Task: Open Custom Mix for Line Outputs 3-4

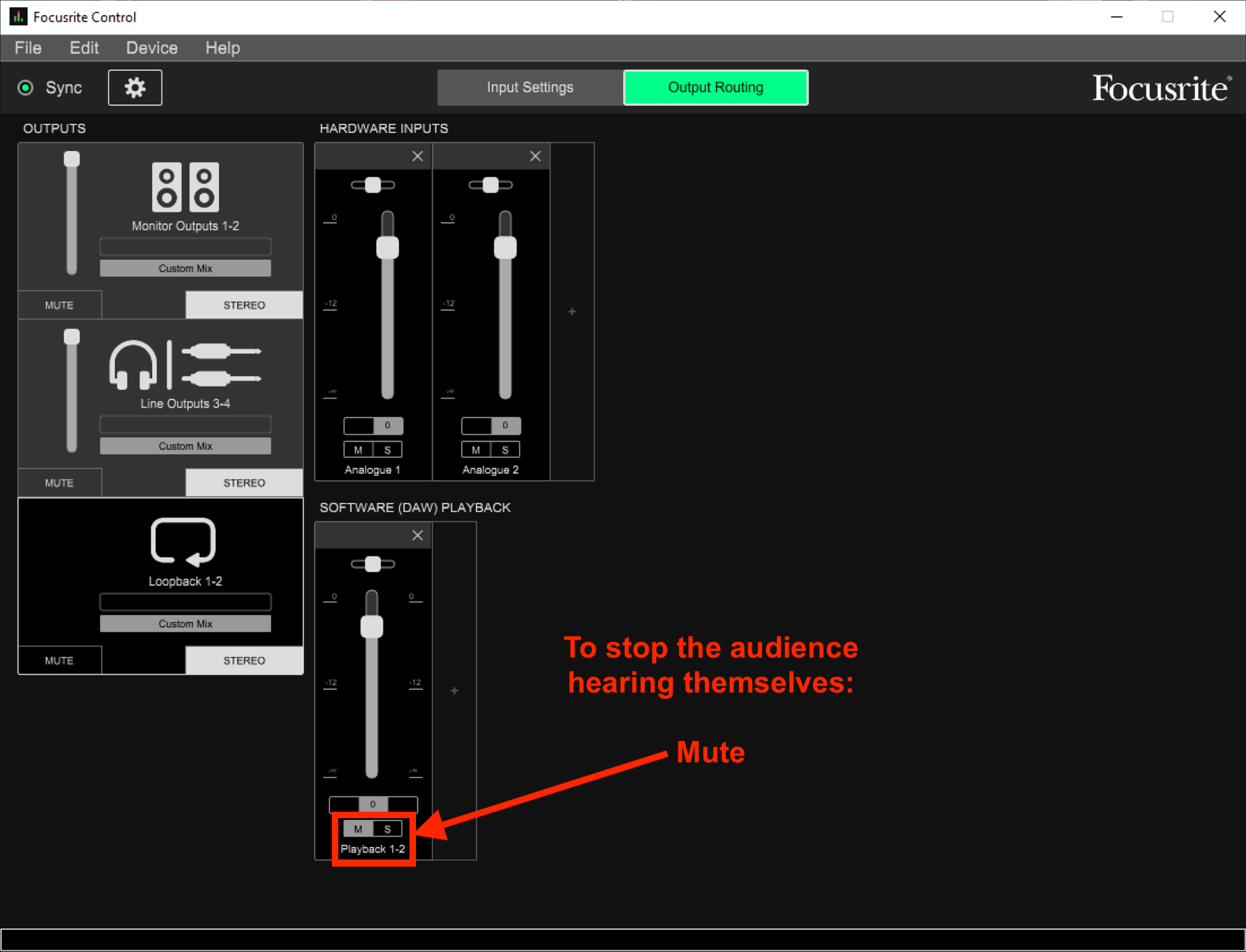Action: click(185, 446)
